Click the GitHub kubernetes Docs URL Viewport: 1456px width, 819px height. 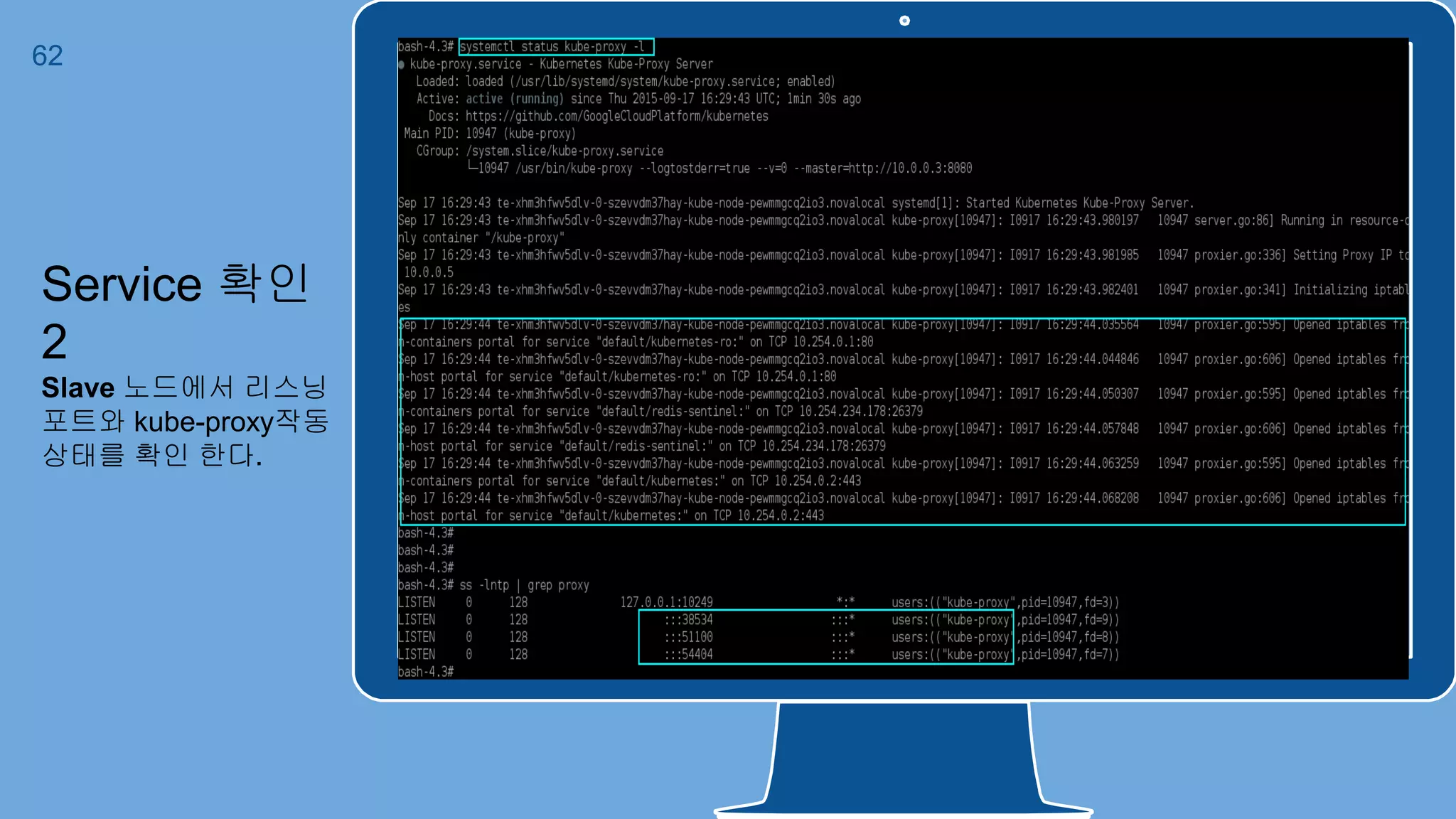(616, 116)
